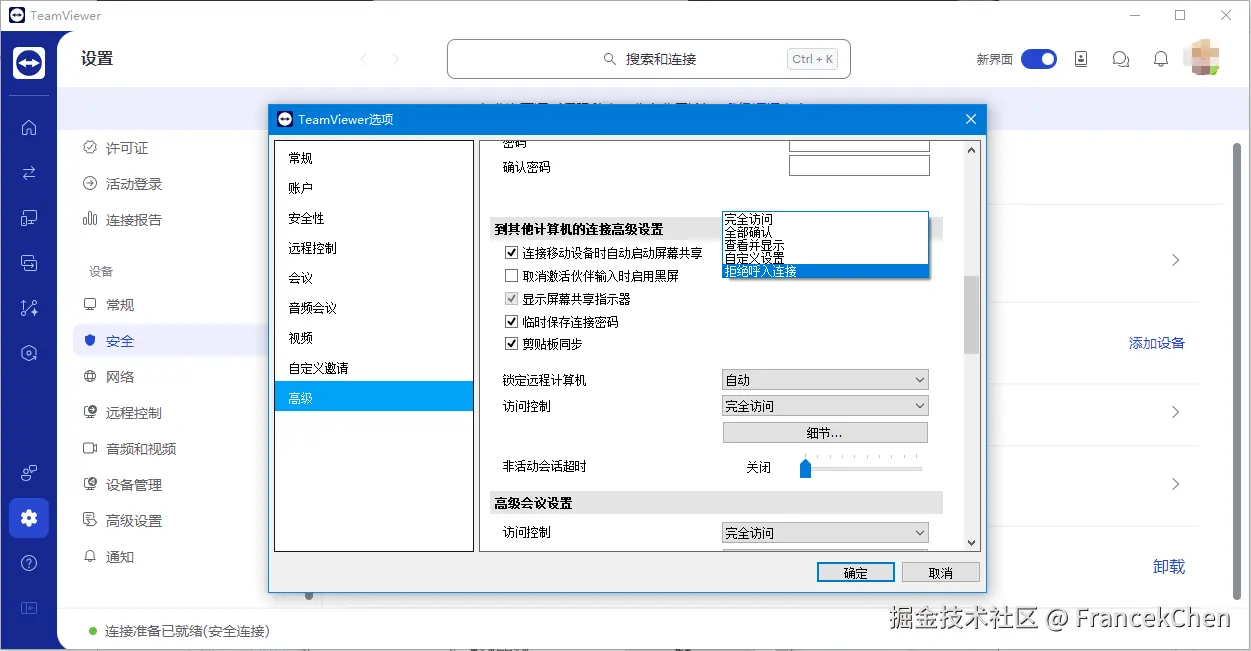Click the 安全 shield icon in settings list
Image resolution: width=1251 pixels, height=651 pixels.
click(x=90, y=340)
